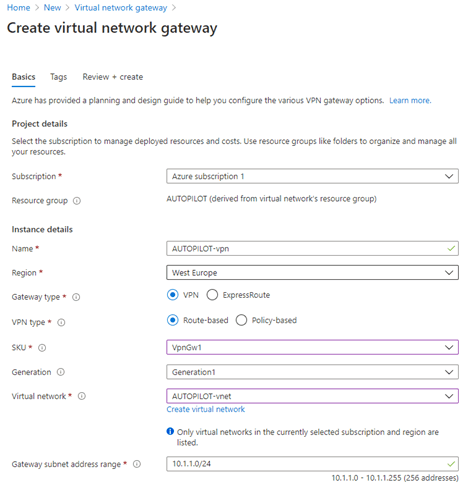Click info icon next to Virtual network
Image resolution: width=468 pixels, height=488 pixels.
[82, 396]
